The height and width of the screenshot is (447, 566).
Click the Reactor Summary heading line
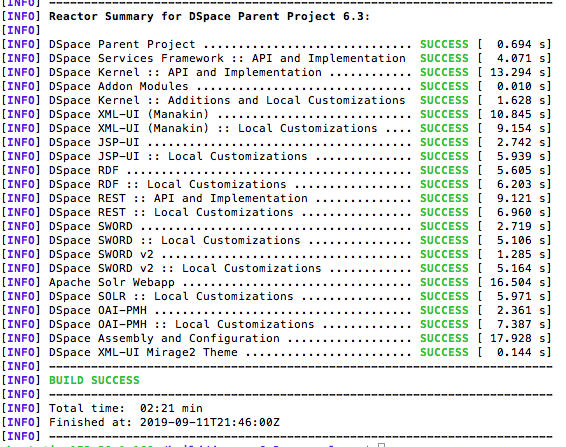click(x=209, y=16)
